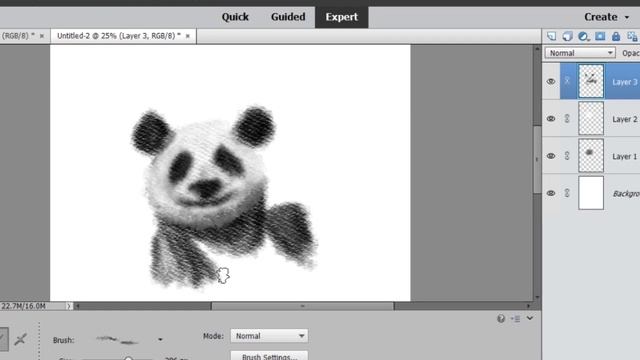Lock all pixels of layer
Image resolution: width=640 pixels, height=360 pixels.
616,36
